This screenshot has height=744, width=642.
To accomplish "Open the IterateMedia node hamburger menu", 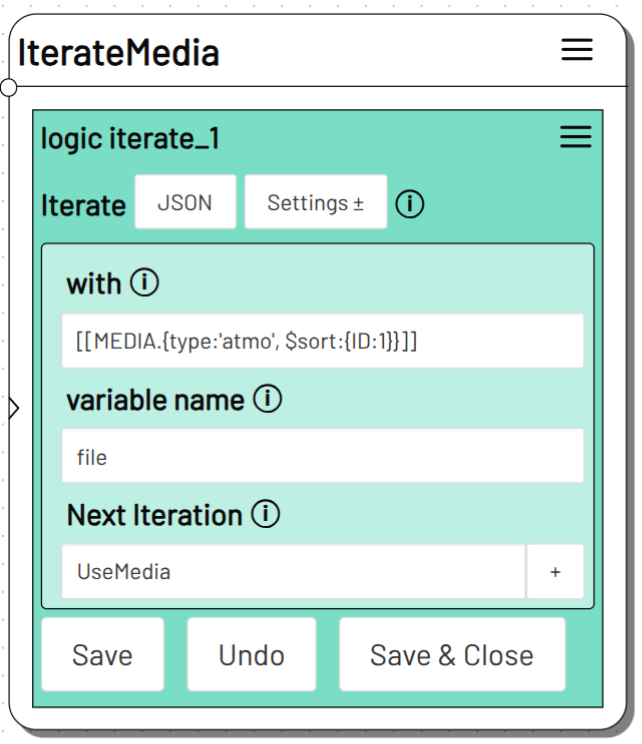I will pyautogui.click(x=576, y=50).
